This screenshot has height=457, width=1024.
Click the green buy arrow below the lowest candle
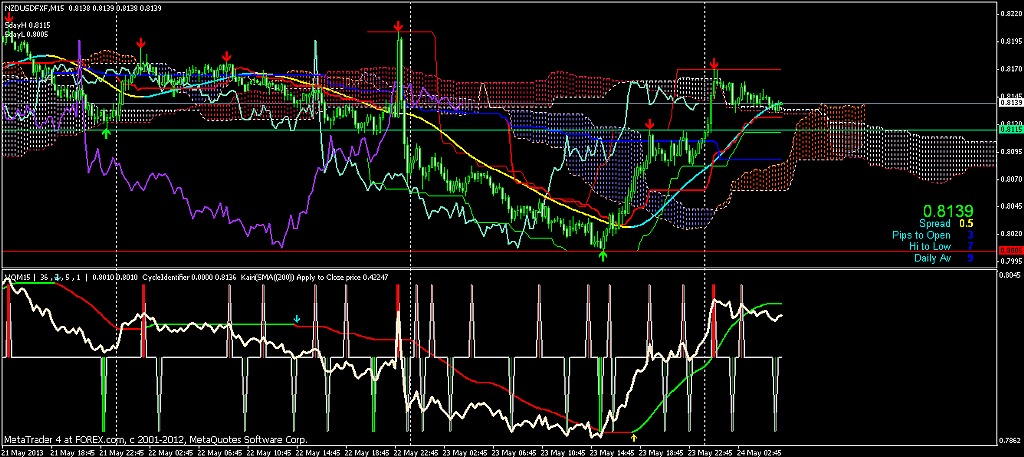click(x=603, y=255)
